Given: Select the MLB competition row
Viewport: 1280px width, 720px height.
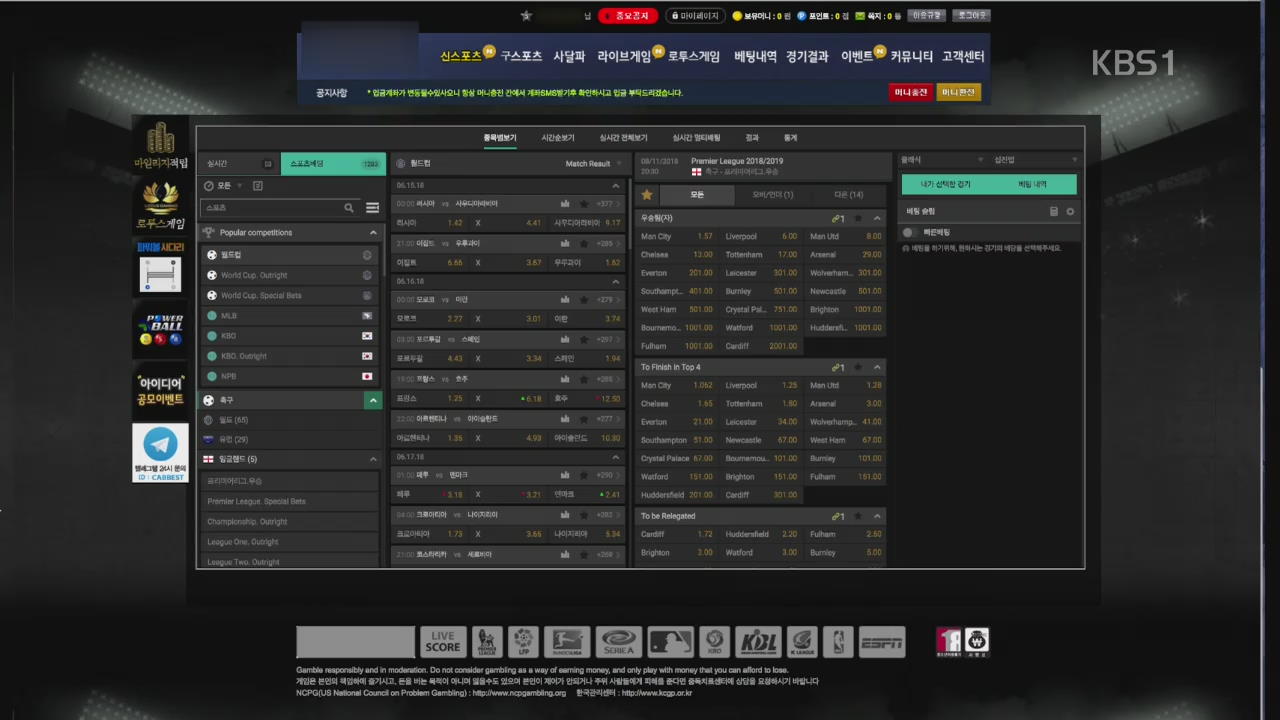Looking at the screenshot, I should click(290, 316).
